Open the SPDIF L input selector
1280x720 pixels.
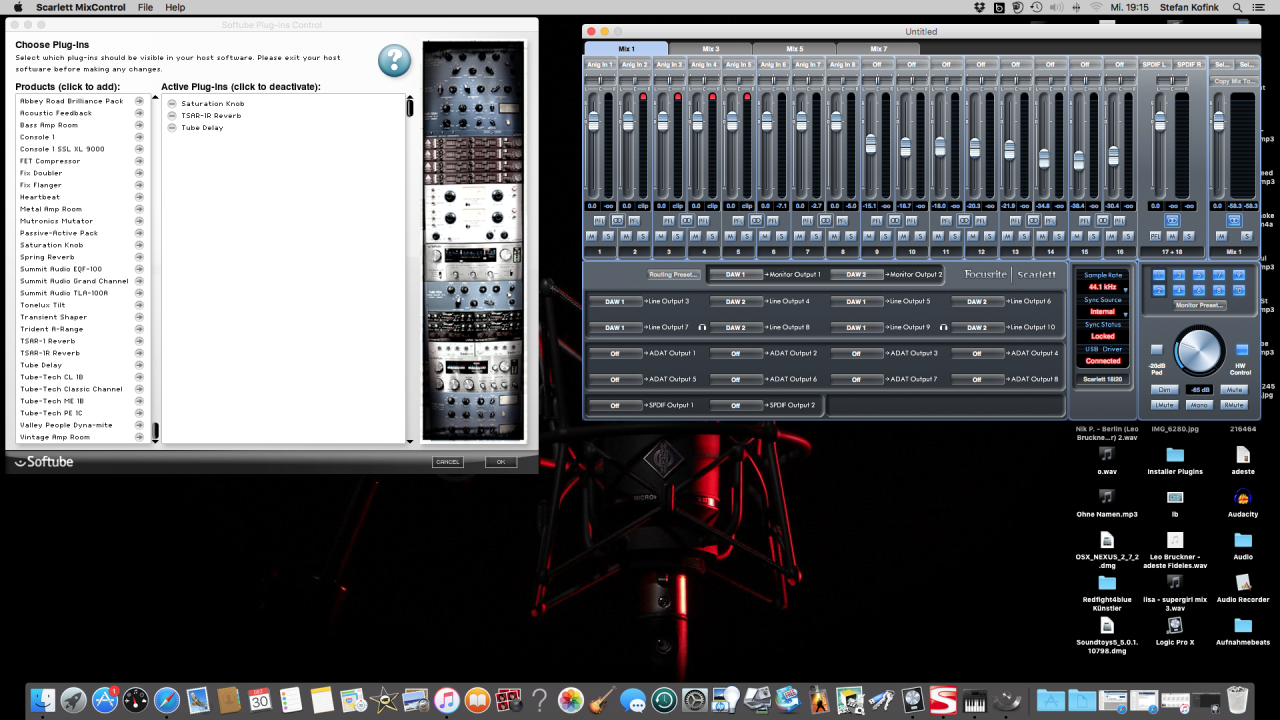[1154, 65]
